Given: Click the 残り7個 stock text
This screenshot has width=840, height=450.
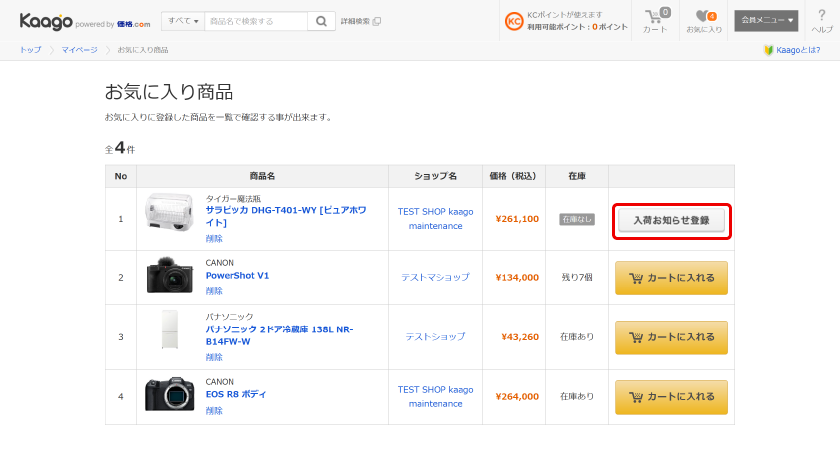Looking at the screenshot, I should pos(577,278).
